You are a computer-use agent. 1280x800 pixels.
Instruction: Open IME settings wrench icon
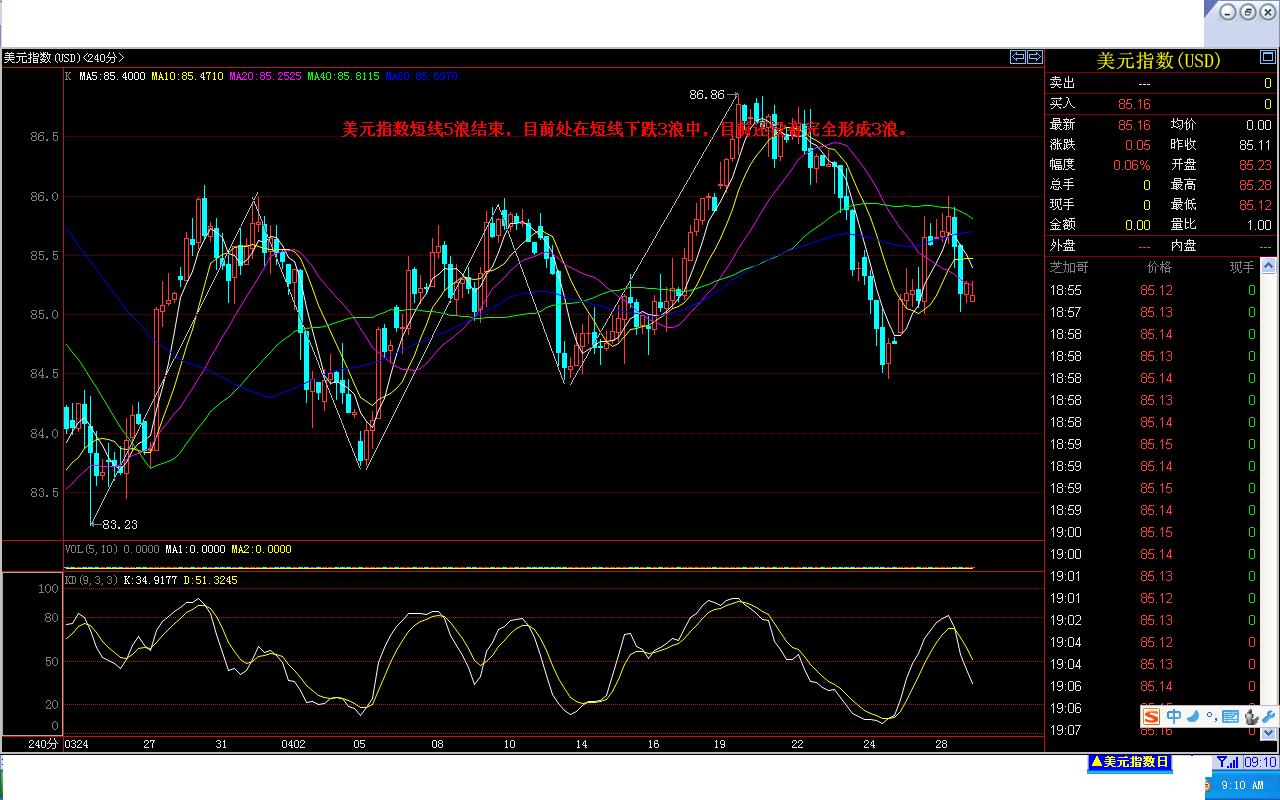tap(1268, 716)
